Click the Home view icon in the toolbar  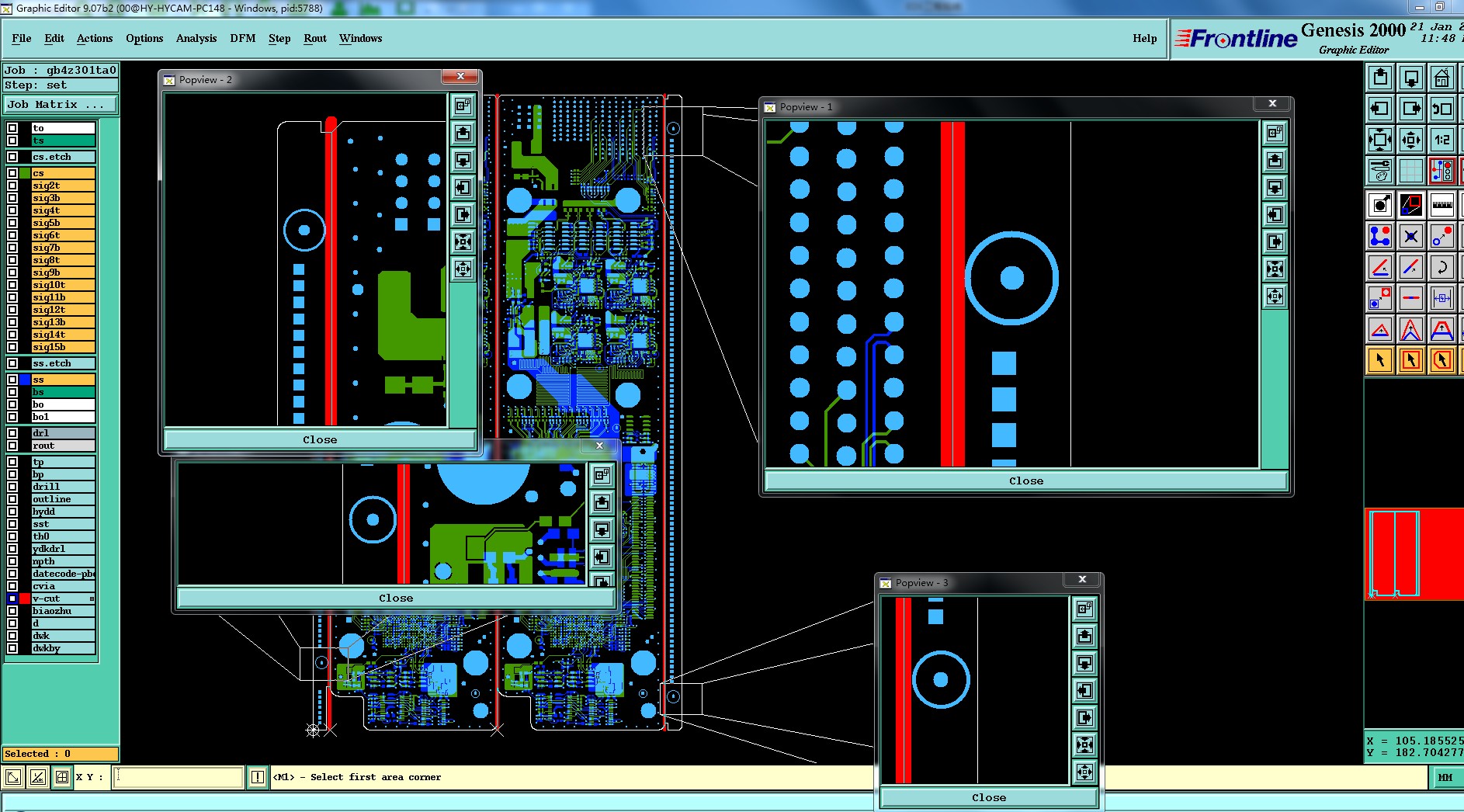[x=1441, y=78]
